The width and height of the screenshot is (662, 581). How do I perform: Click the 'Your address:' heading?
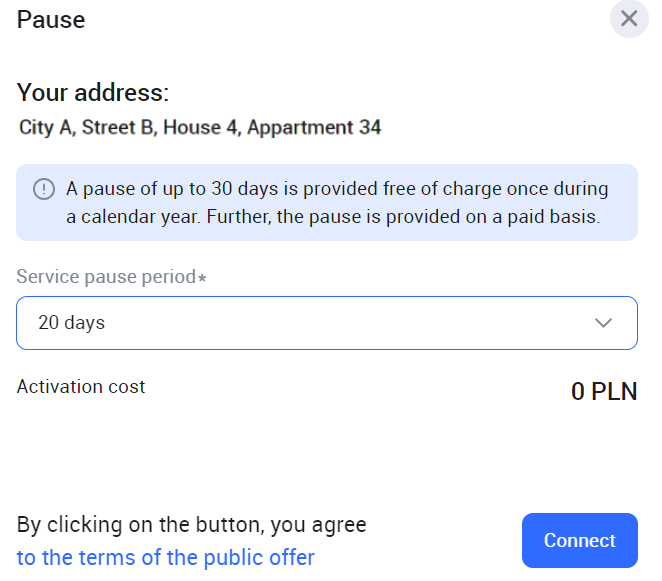pyautogui.click(x=93, y=93)
